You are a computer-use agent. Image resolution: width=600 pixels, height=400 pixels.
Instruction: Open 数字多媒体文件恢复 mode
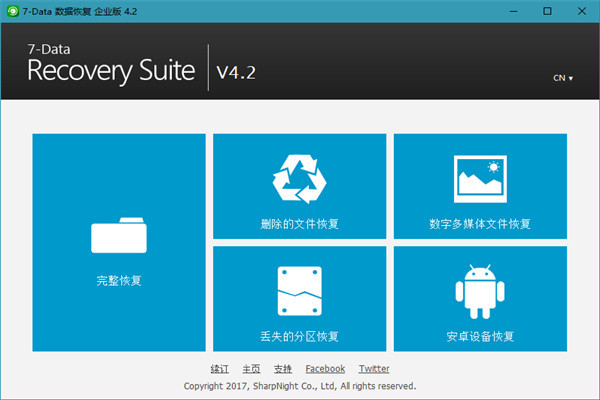(481, 224)
